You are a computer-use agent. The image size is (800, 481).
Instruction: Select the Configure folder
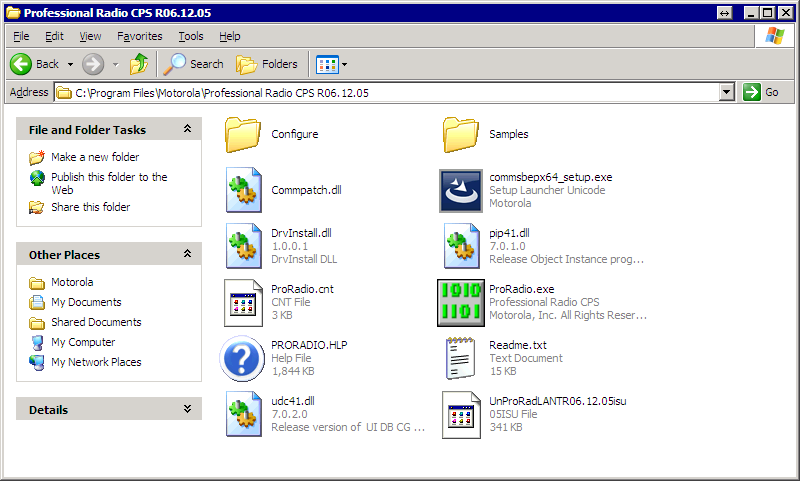[x=243, y=134]
